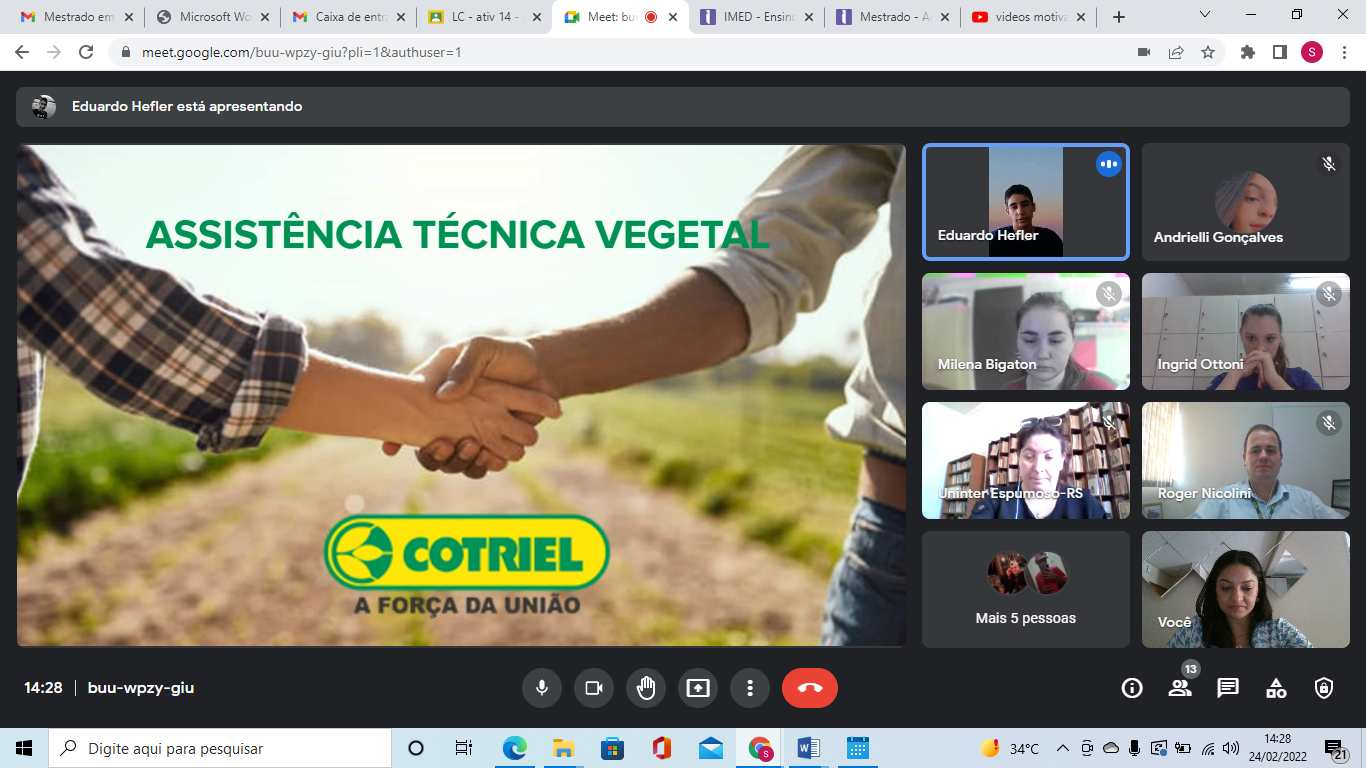Open the chat panel icon
1366x768 pixels.
(1228, 688)
